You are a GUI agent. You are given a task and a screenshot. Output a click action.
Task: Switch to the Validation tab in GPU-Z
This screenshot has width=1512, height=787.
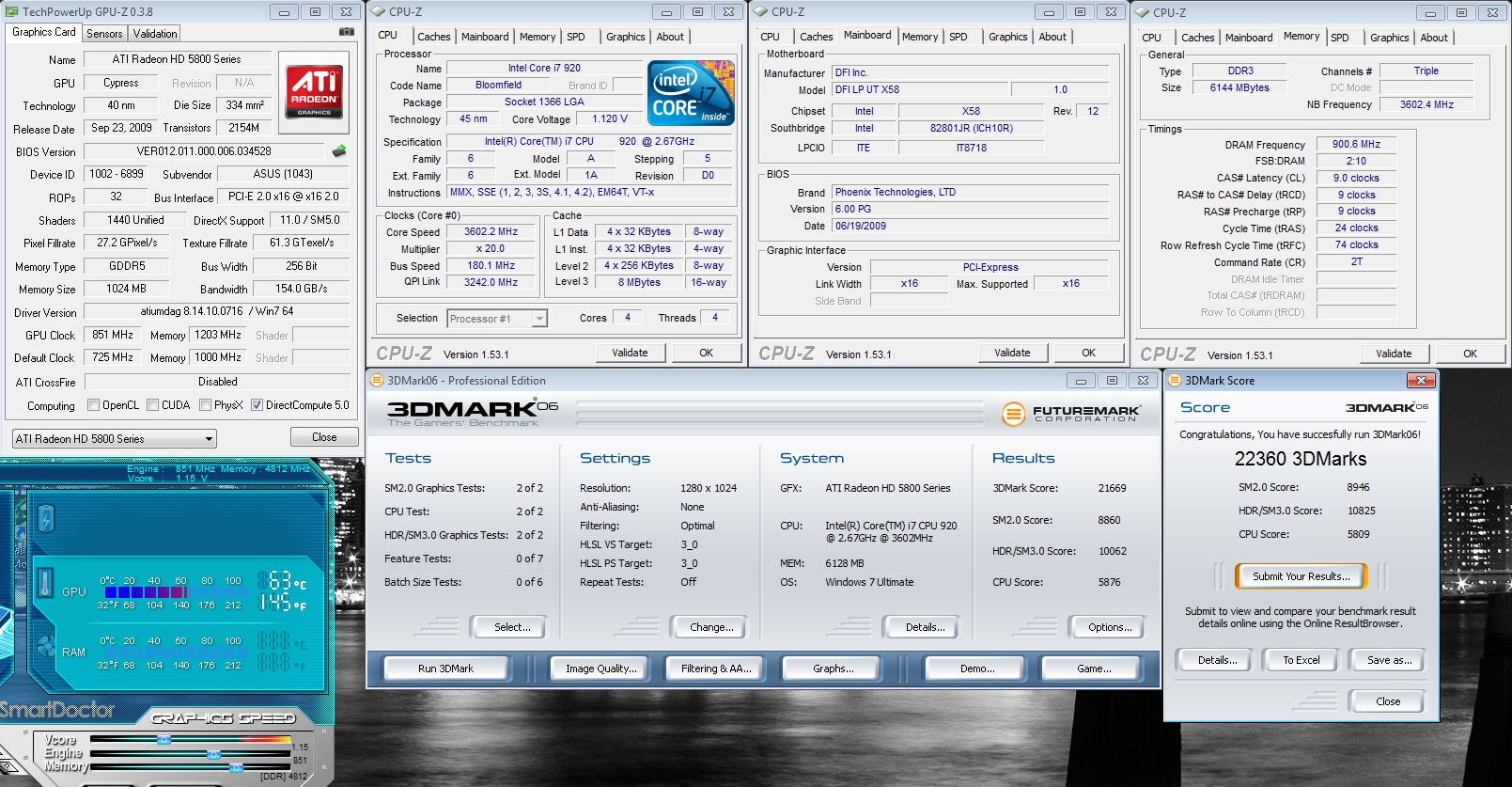coord(155,33)
